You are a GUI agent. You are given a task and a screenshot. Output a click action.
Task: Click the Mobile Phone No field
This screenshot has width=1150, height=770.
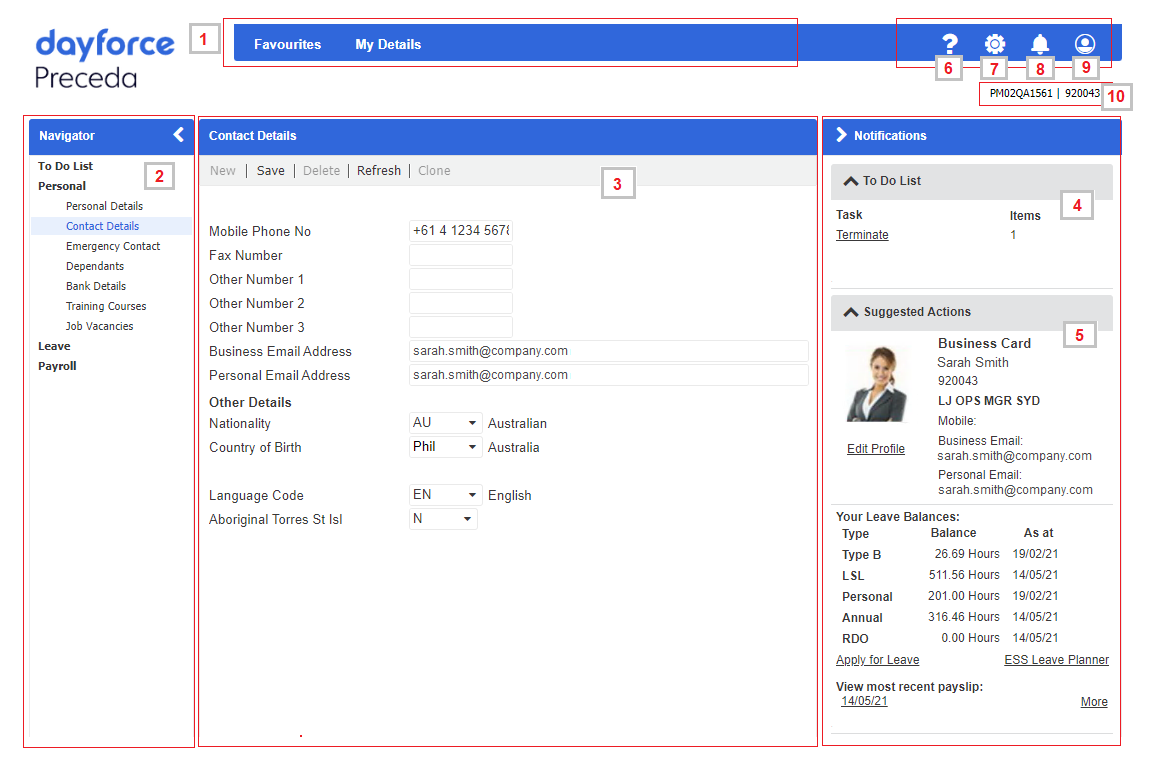tap(460, 231)
